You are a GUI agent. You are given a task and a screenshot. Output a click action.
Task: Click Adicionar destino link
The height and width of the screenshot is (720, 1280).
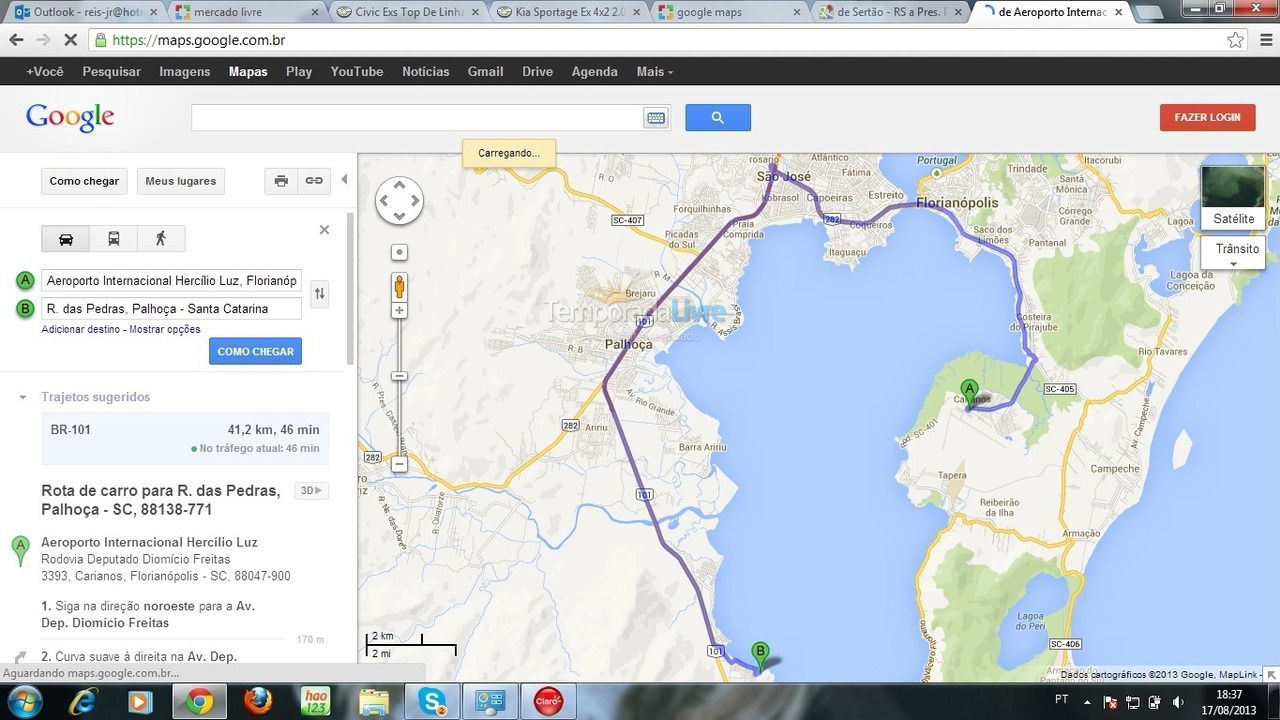[x=81, y=329]
